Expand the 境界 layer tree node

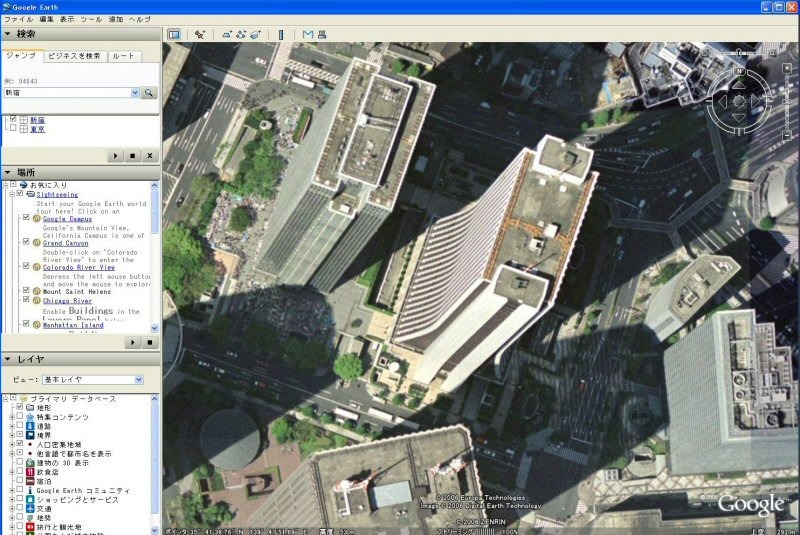click(12, 436)
